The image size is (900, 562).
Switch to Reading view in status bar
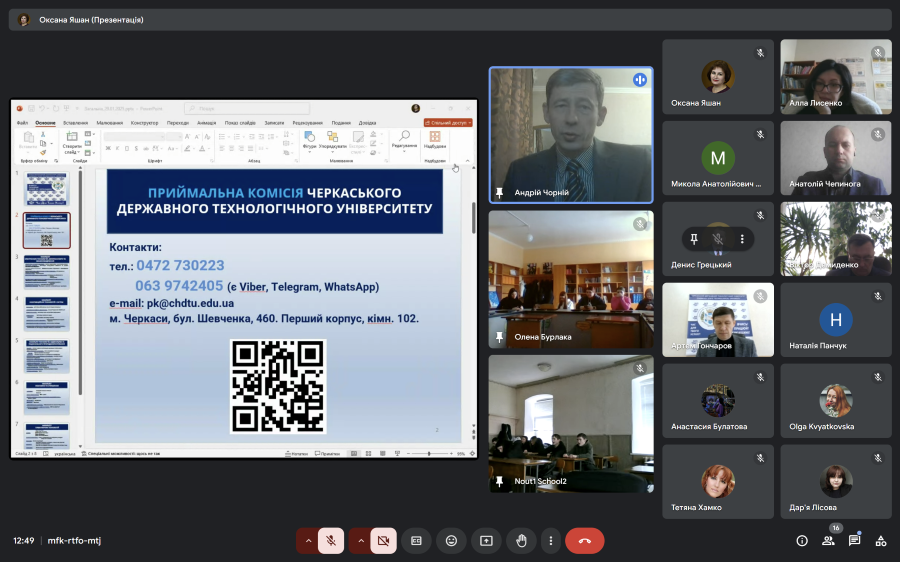(383, 454)
